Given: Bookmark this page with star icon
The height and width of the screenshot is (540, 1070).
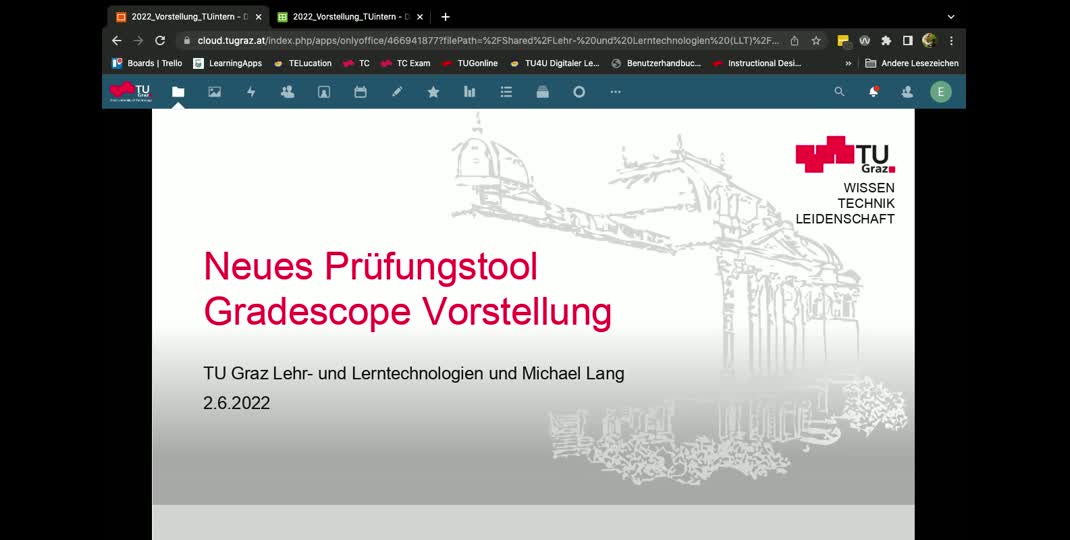Looking at the screenshot, I should (x=815, y=40).
